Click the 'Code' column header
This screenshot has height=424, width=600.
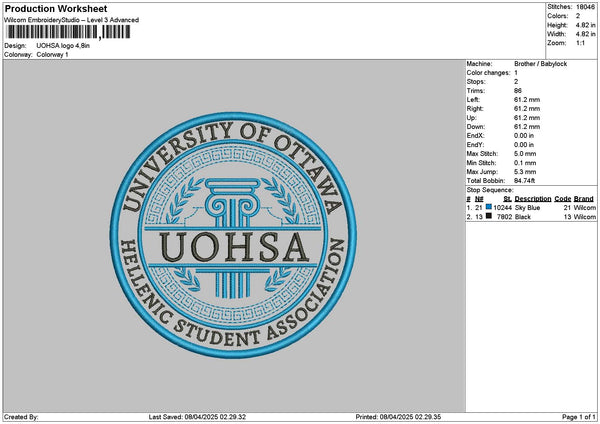tap(562, 199)
